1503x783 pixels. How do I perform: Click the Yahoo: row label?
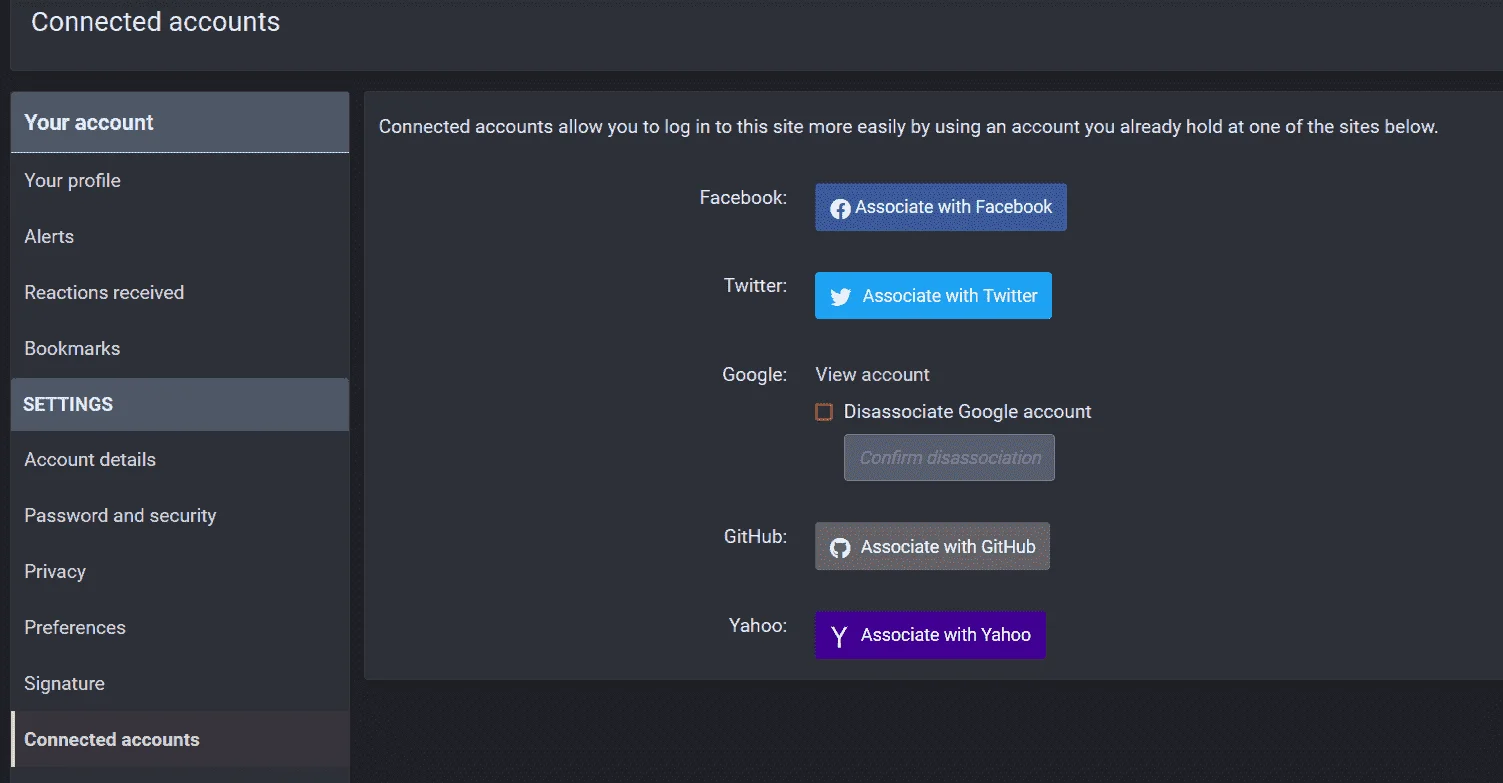click(x=758, y=626)
